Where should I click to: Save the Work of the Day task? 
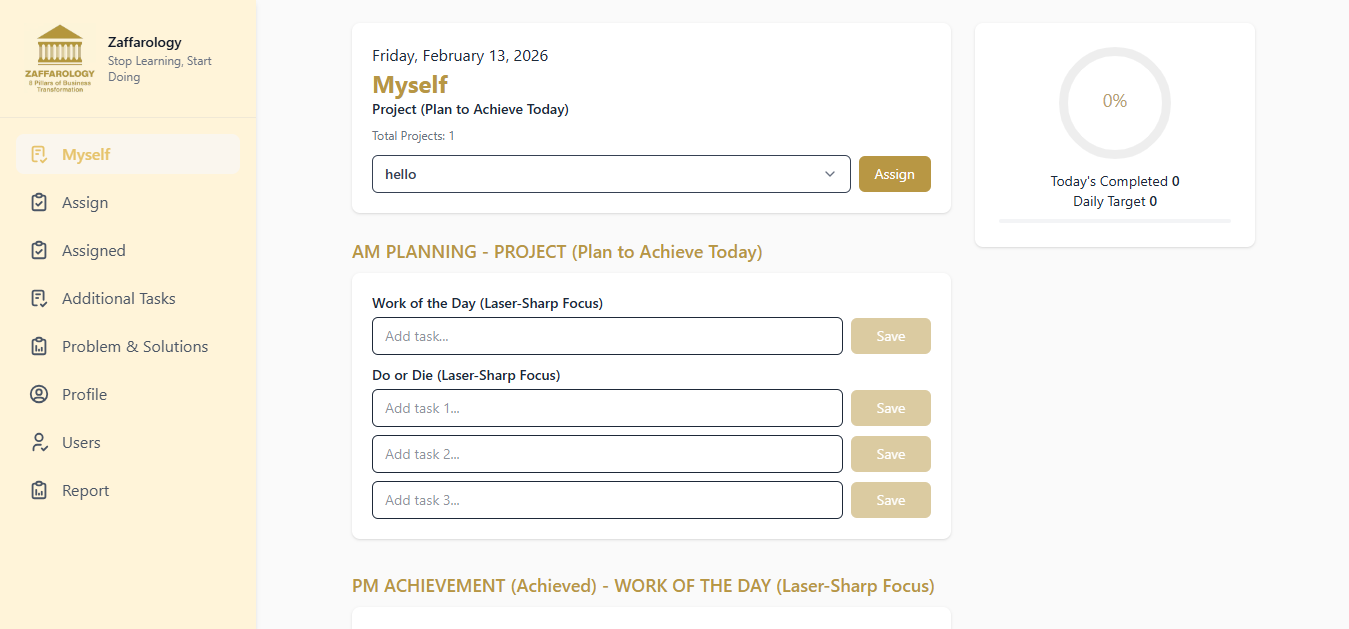click(890, 336)
